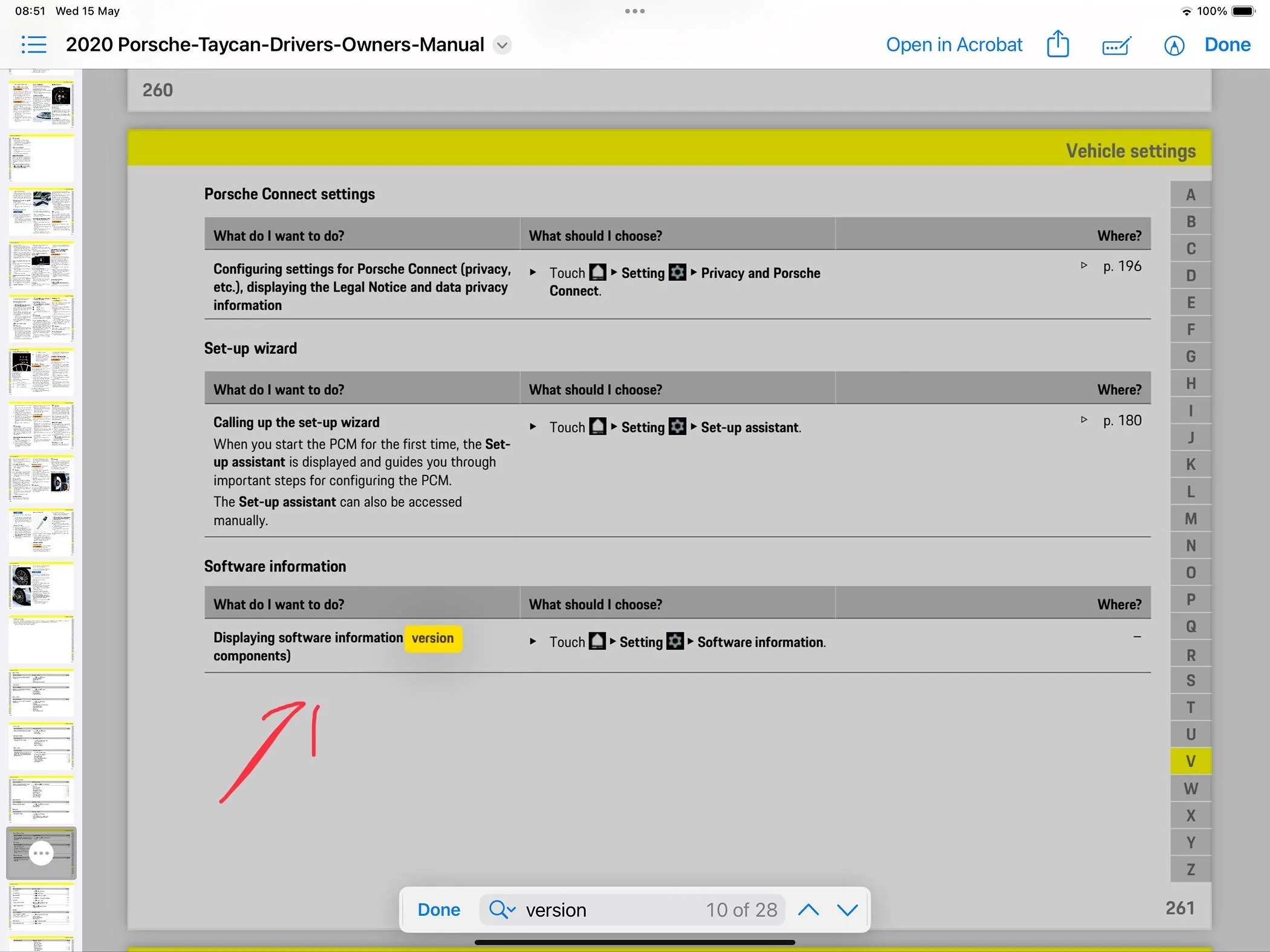This screenshot has width=1270, height=952.
Task: Go to next search result arrow
Action: coord(847,910)
